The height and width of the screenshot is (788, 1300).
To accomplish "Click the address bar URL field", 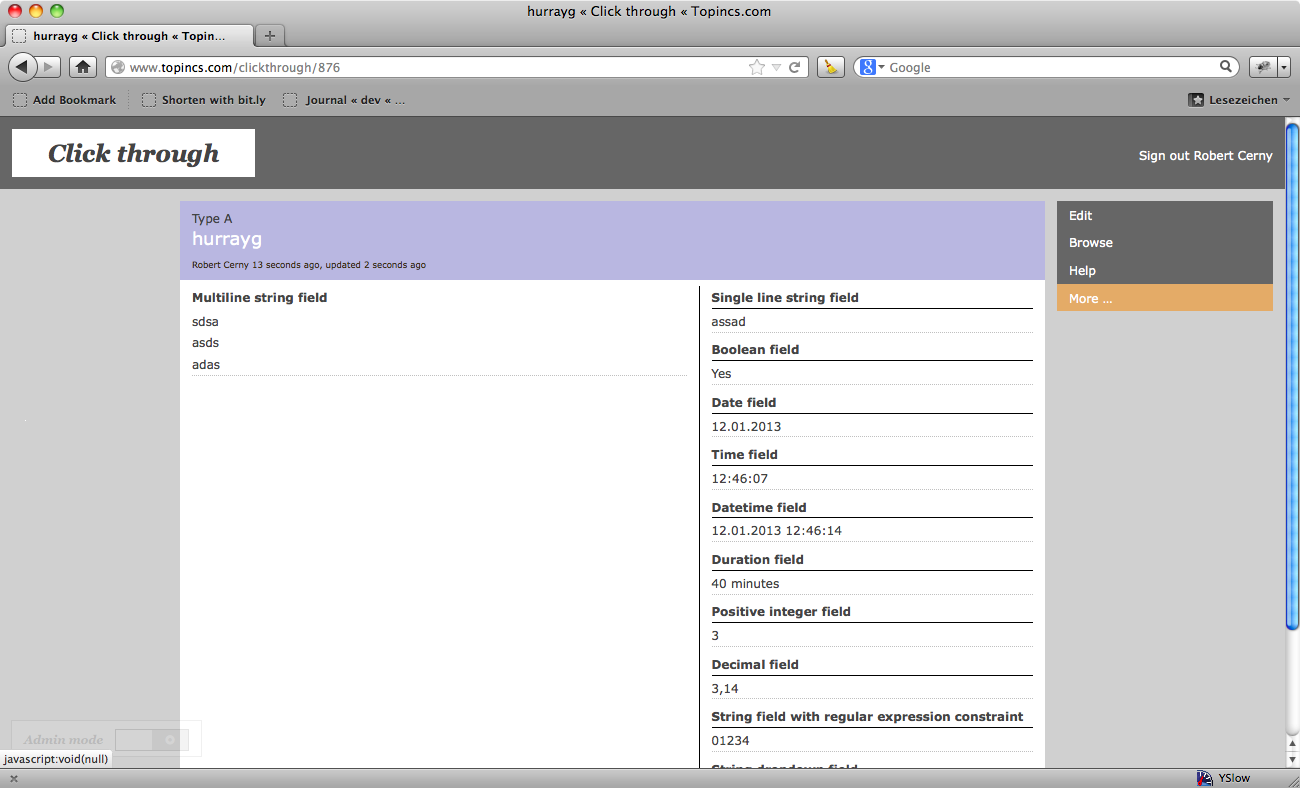I will pos(430,67).
